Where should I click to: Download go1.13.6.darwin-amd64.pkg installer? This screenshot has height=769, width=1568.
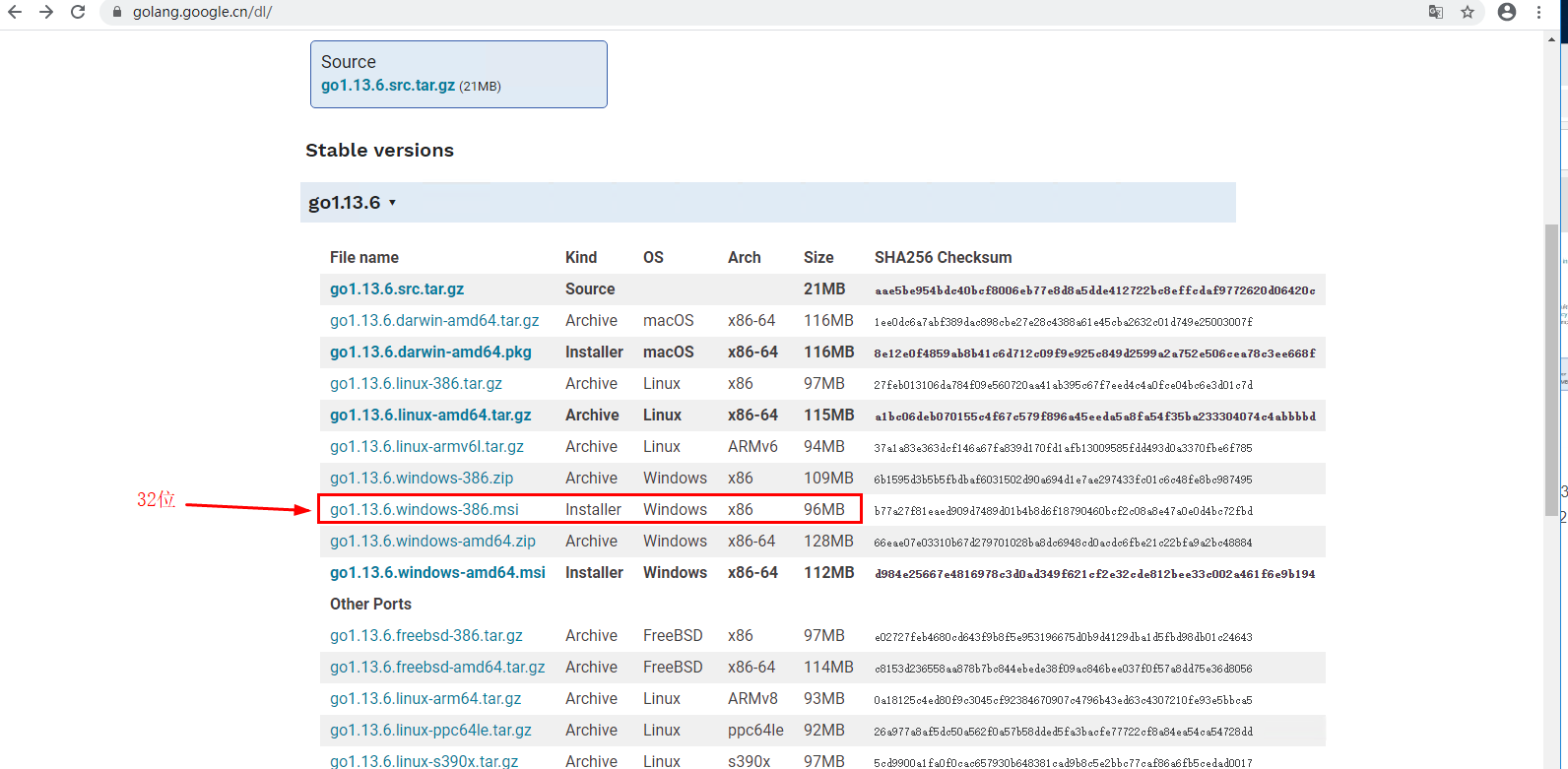(430, 352)
